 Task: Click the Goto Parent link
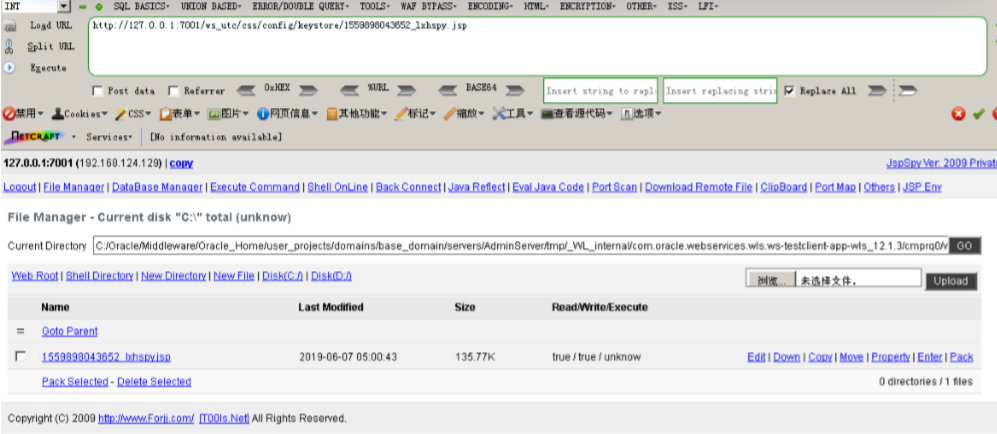[70, 331]
